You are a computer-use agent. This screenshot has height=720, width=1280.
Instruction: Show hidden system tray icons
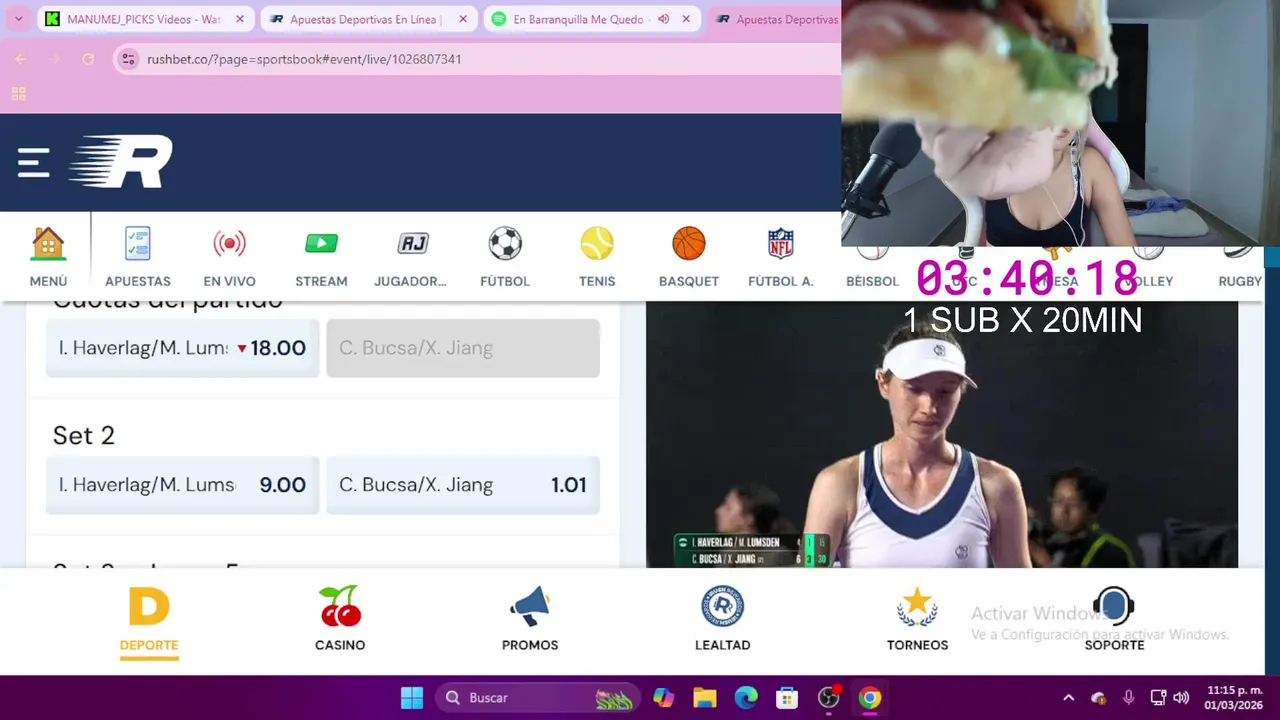coord(1068,698)
